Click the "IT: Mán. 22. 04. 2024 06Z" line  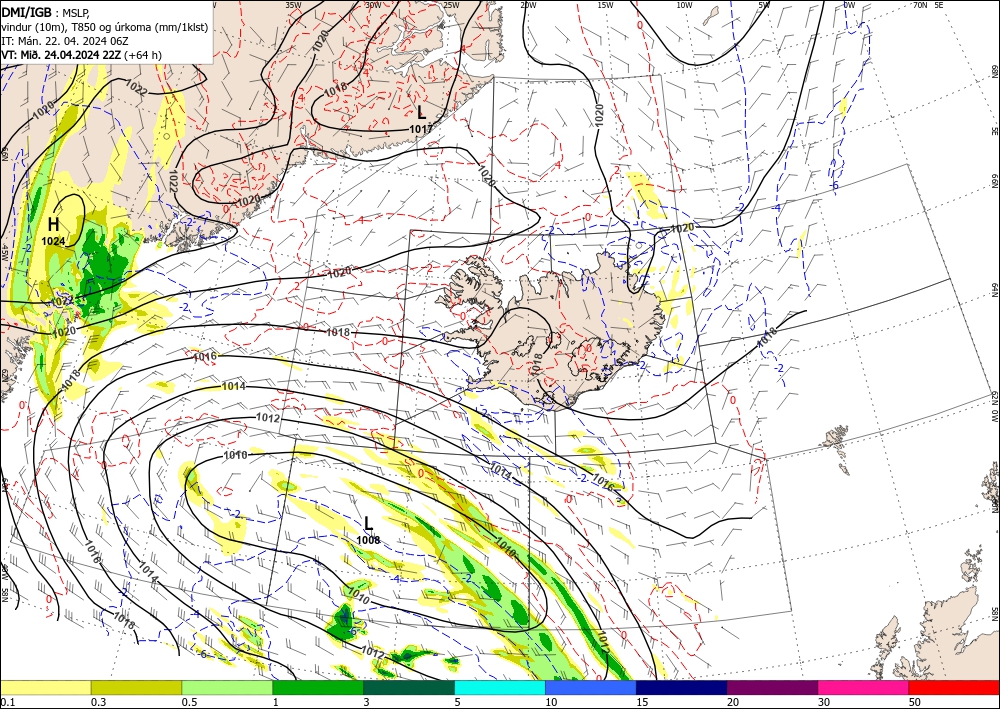(x=65, y=41)
